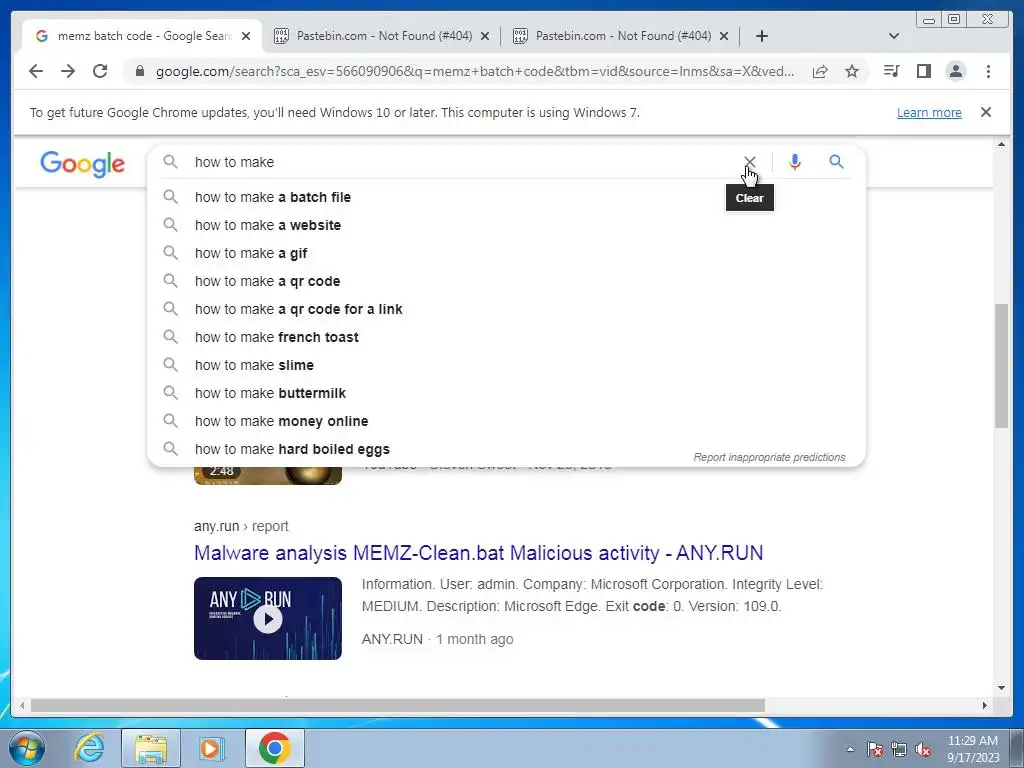The width and height of the screenshot is (1024, 768).
Task: Show hidden system tray icons arrow
Action: 850,749
